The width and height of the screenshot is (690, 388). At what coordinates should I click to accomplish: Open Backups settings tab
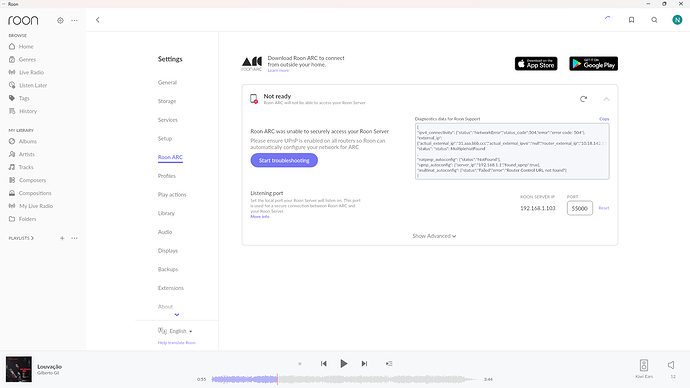(x=168, y=269)
